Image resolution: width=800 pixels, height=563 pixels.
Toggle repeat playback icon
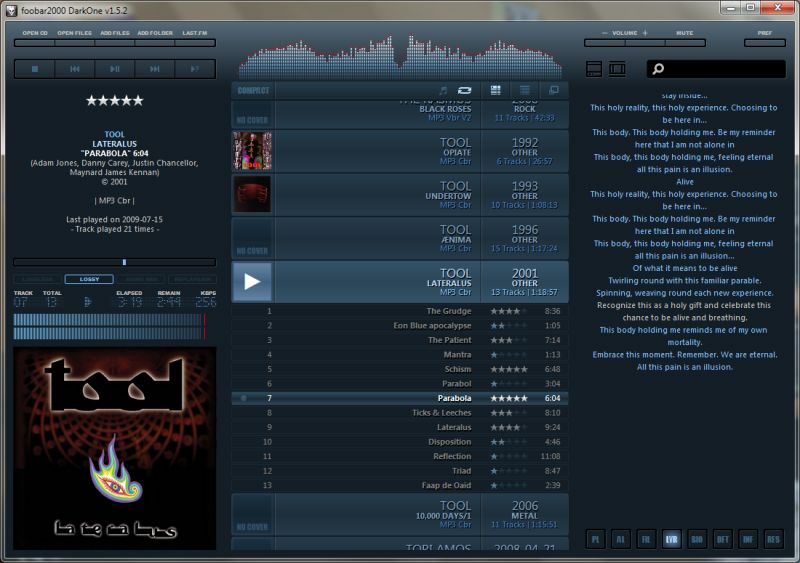(x=464, y=90)
